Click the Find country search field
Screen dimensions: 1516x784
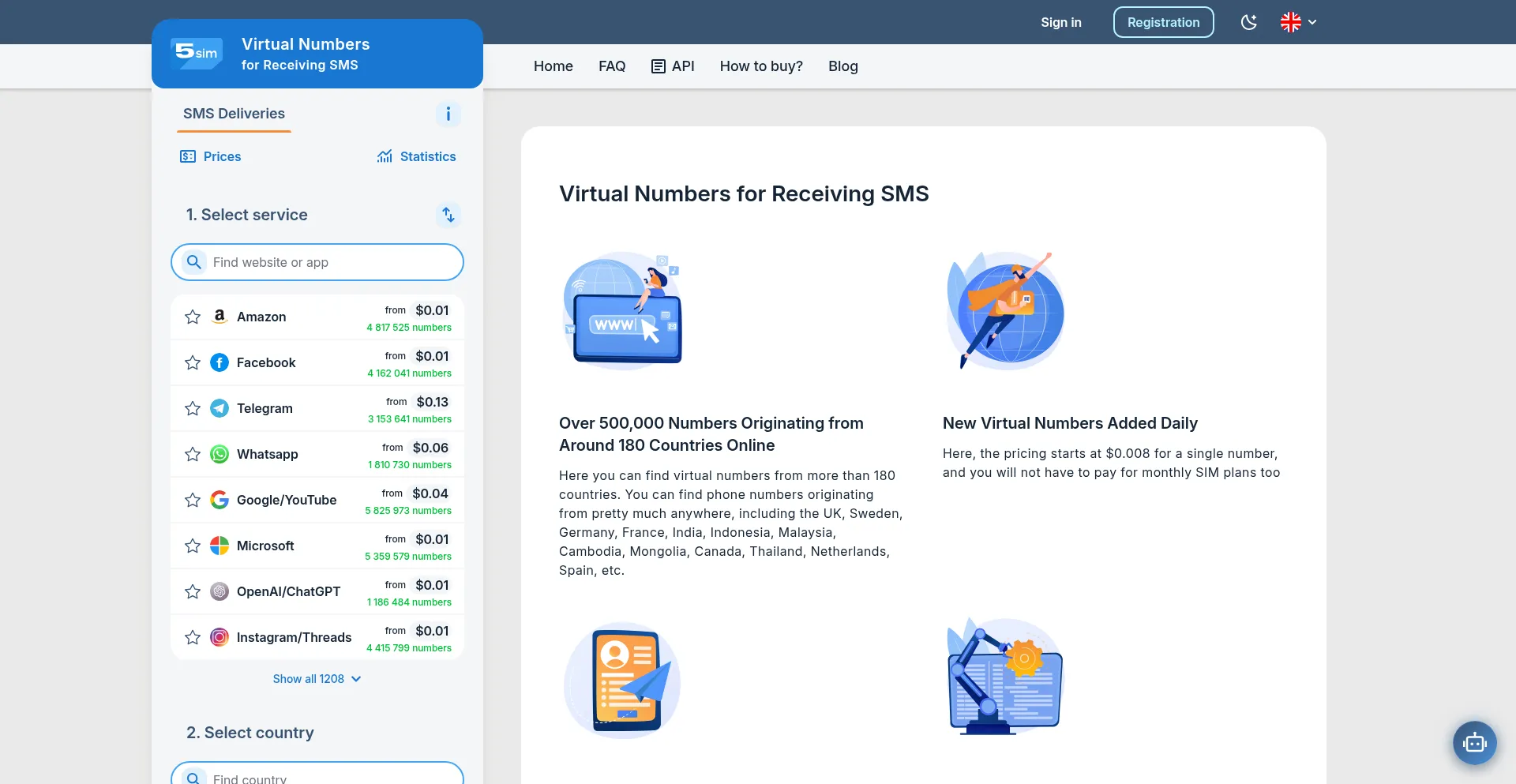point(317,774)
